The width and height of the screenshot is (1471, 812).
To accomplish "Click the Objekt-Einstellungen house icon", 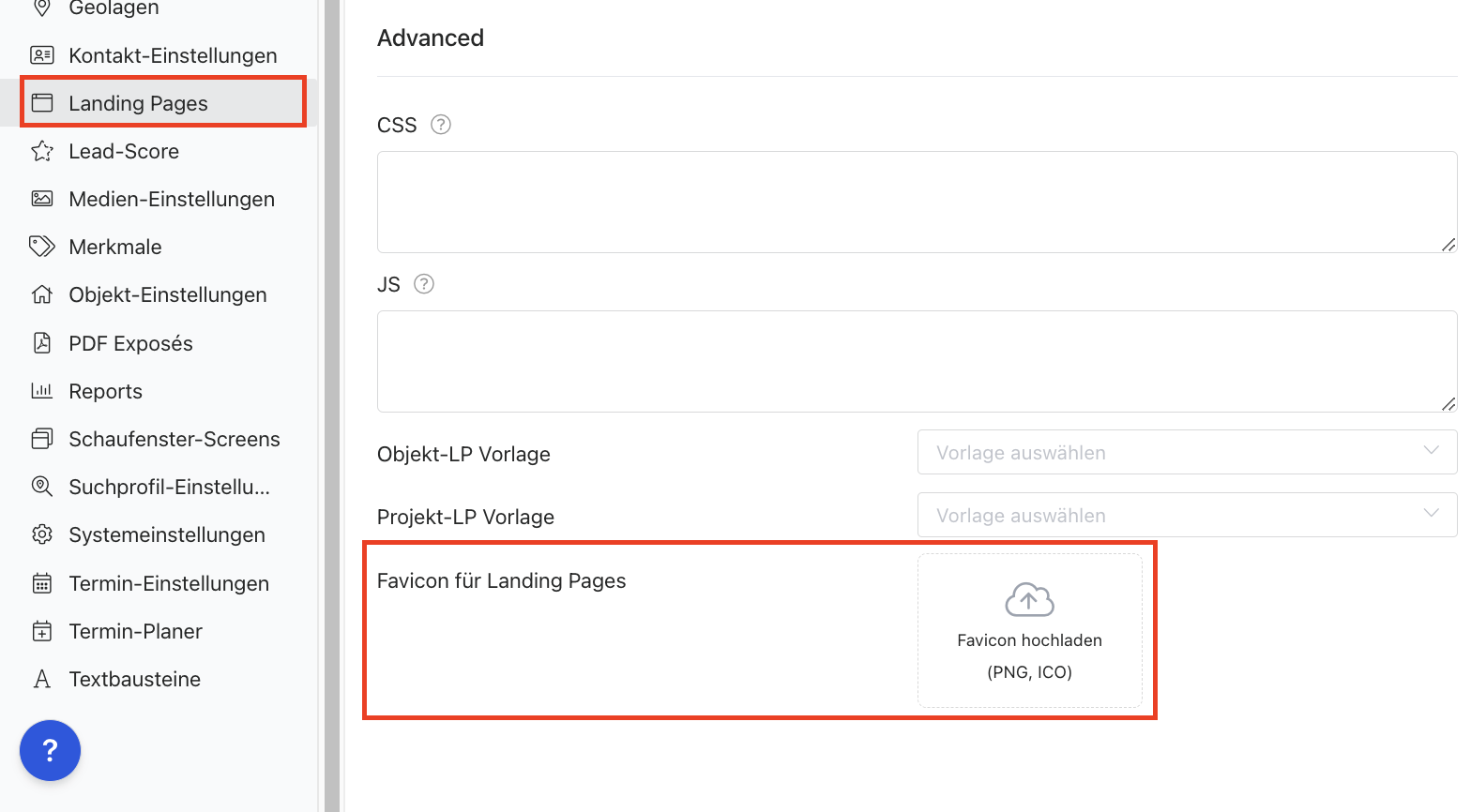I will coord(42,294).
